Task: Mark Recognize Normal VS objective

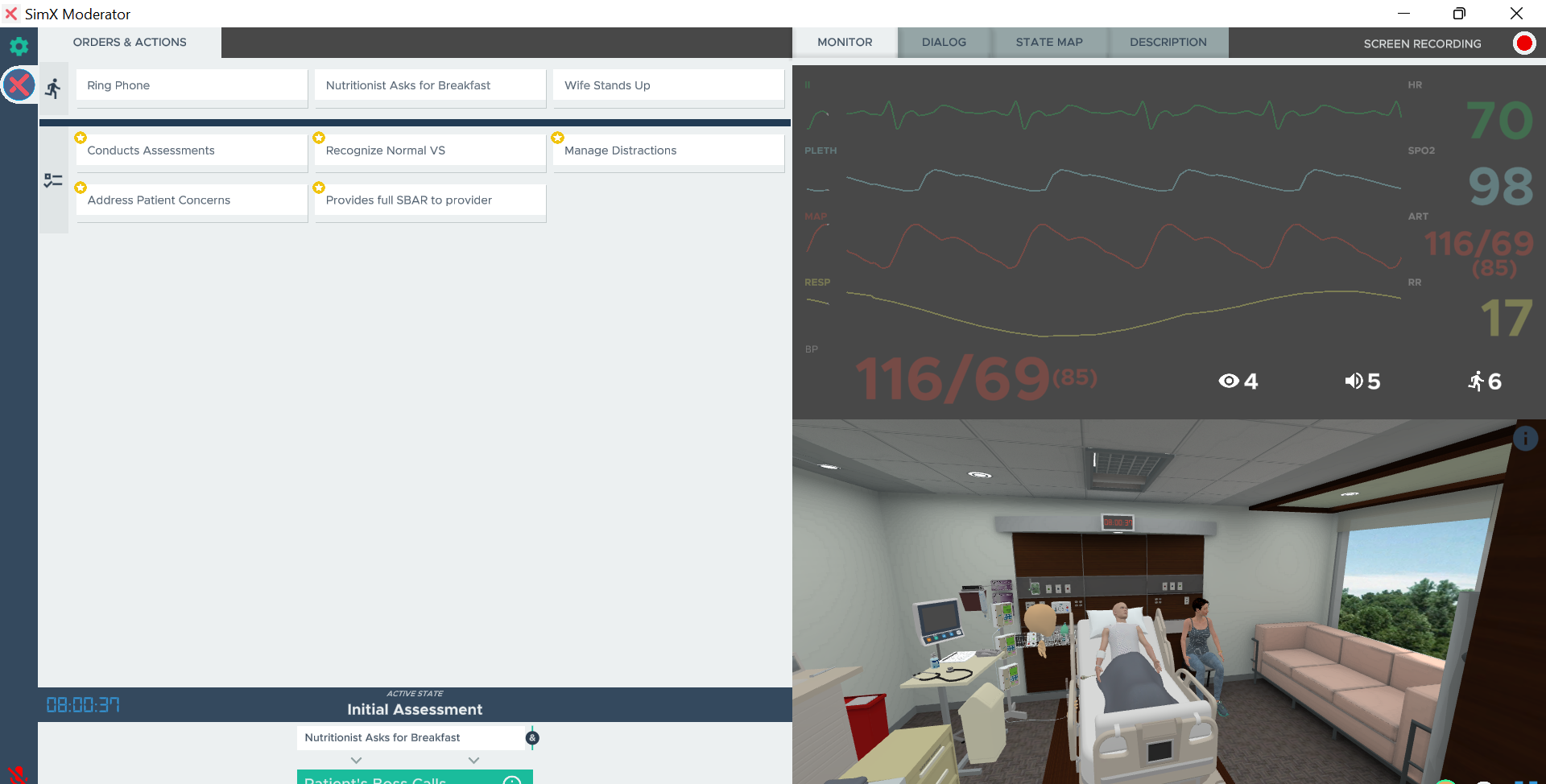Action: click(x=430, y=151)
